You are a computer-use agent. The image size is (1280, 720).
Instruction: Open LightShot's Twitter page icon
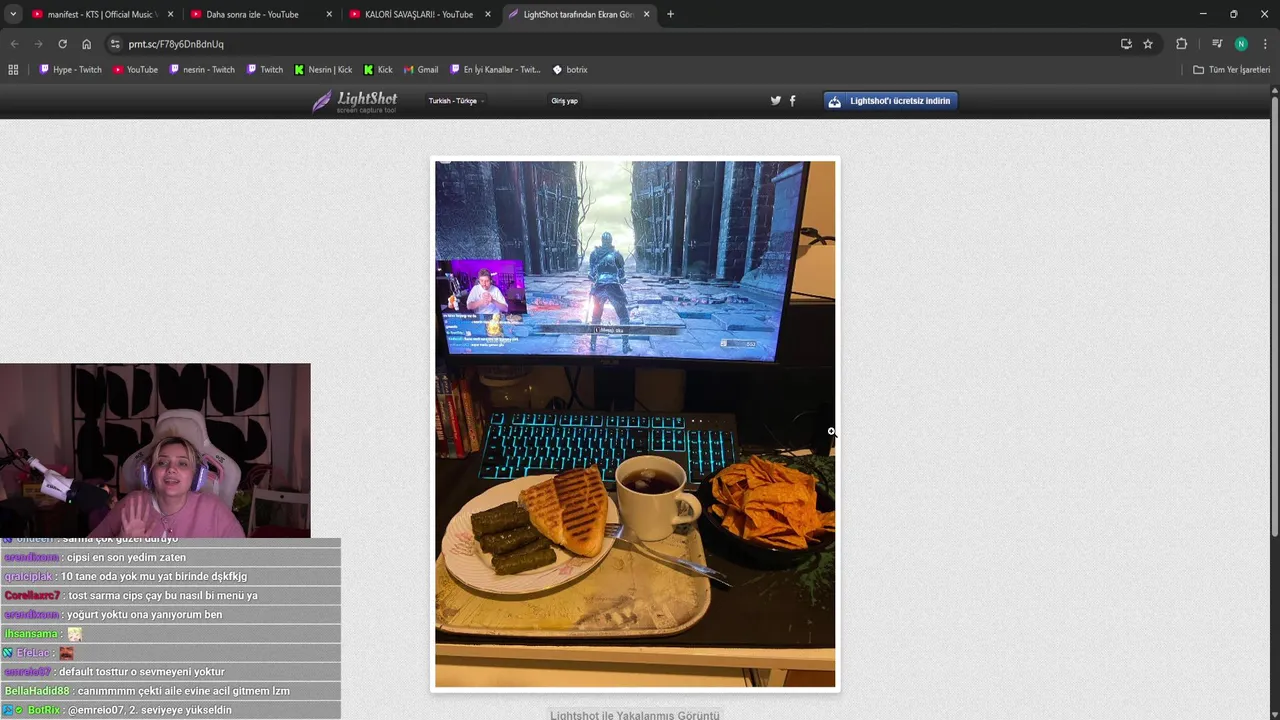(x=776, y=100)
